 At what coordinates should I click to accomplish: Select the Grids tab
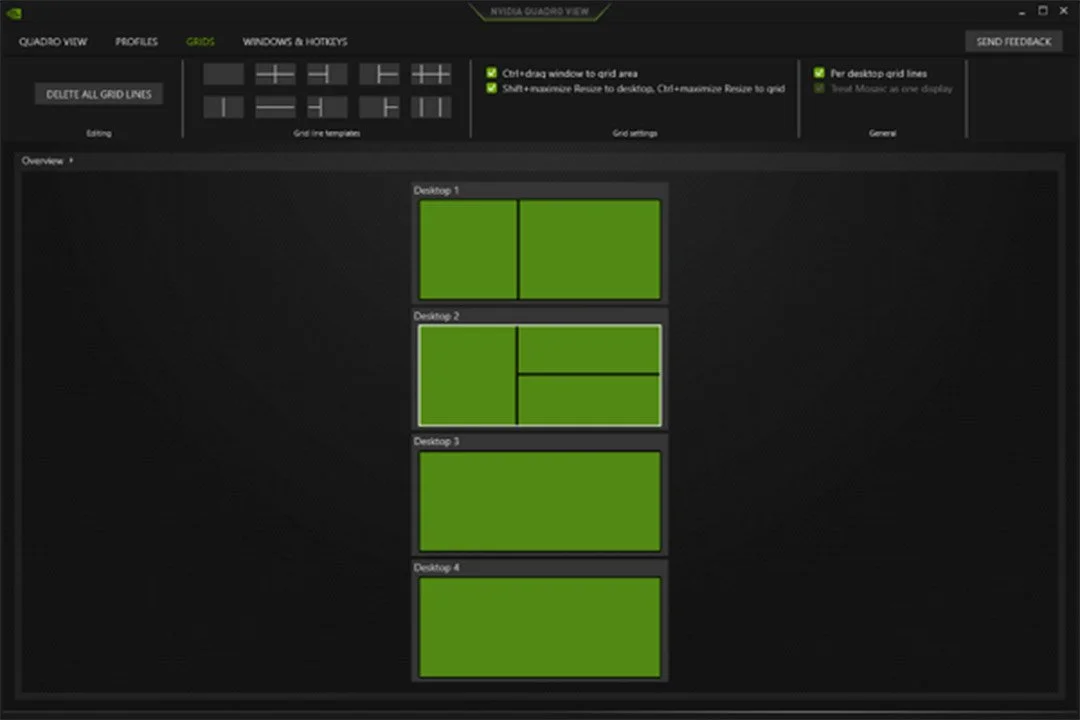(200, 41)
